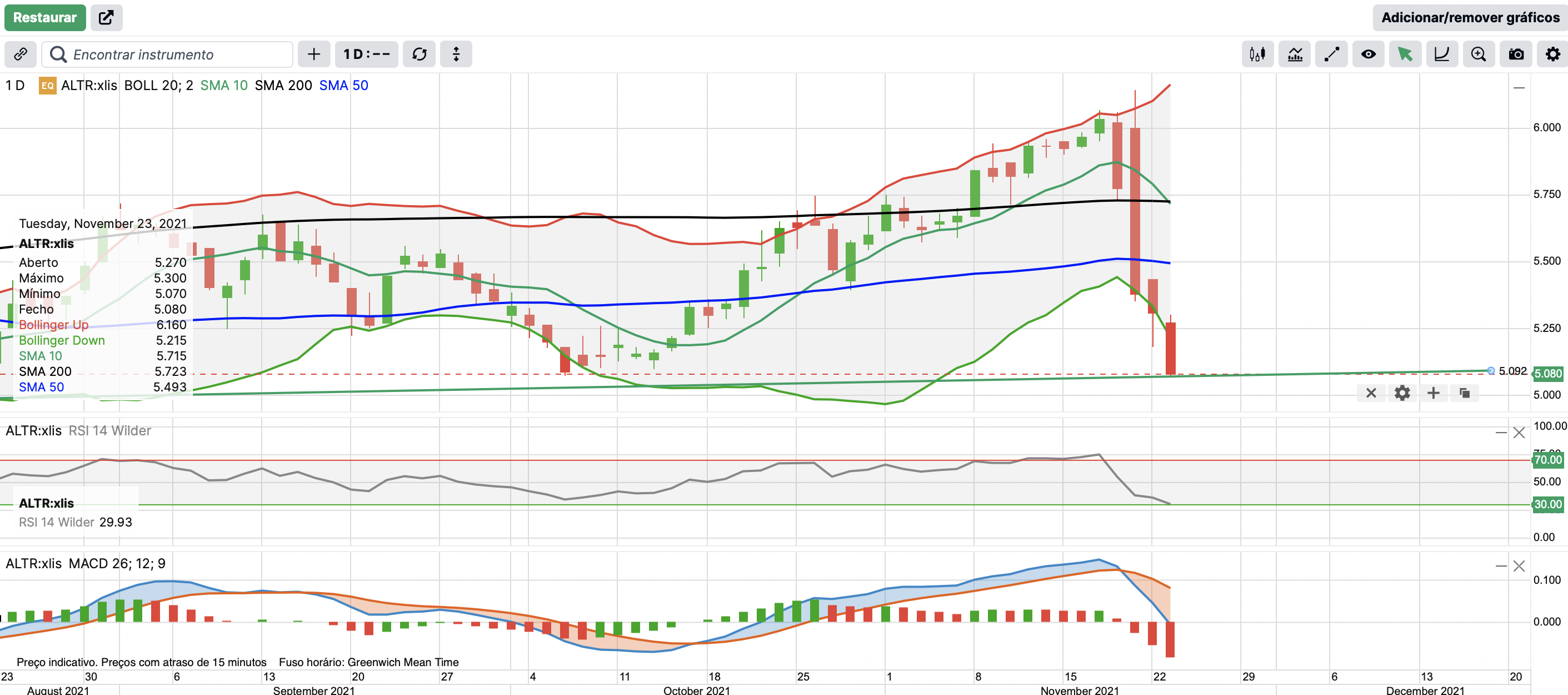Toggle the eye visibility icon

tap(1368, 54)
